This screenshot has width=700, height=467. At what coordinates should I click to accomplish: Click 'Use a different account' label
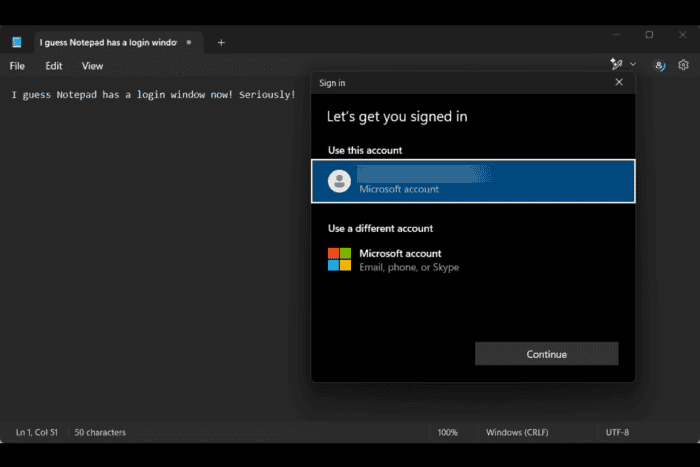380,229
